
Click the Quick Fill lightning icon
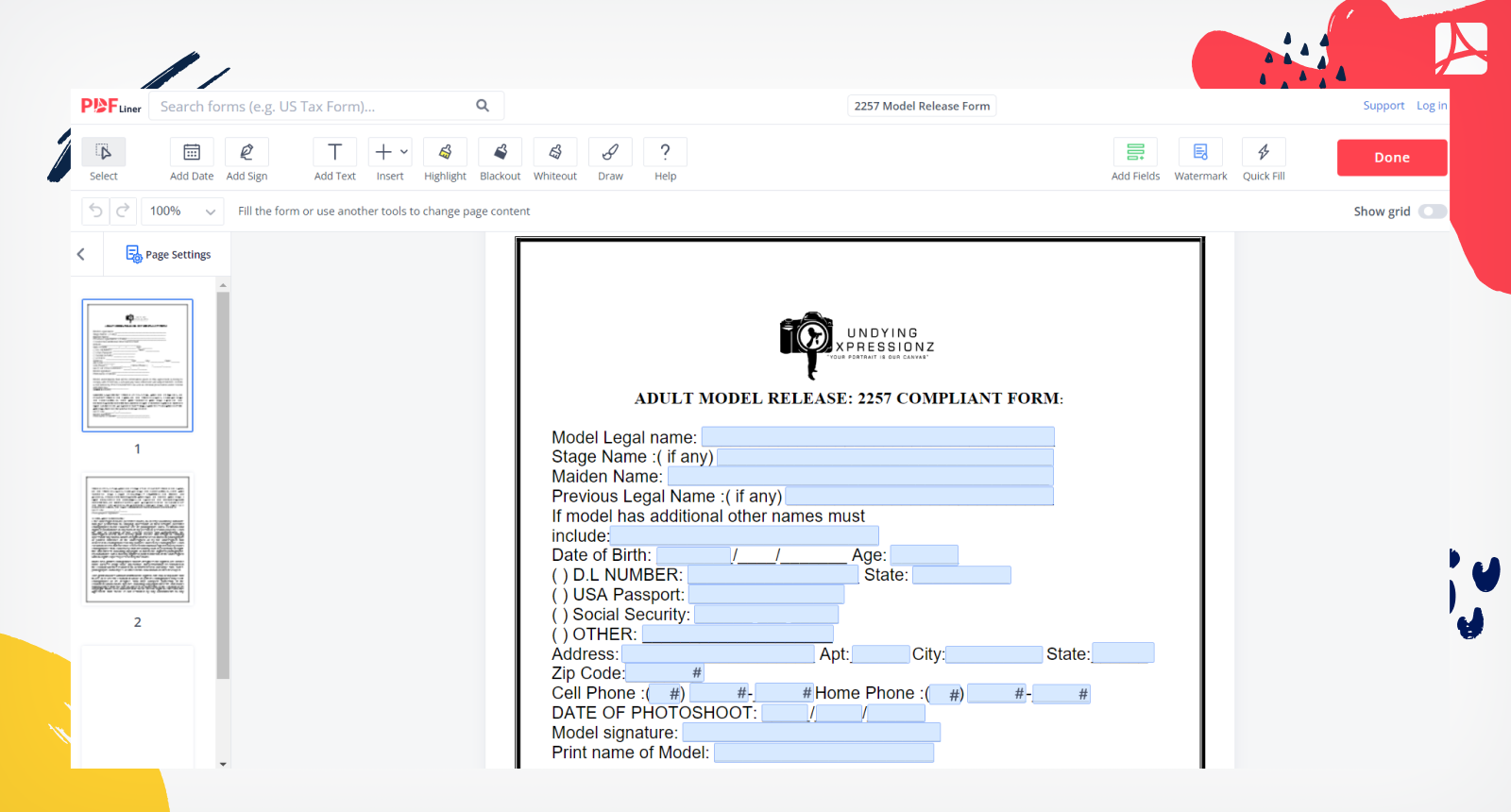pyautogui.click(x=1264, y=153)
